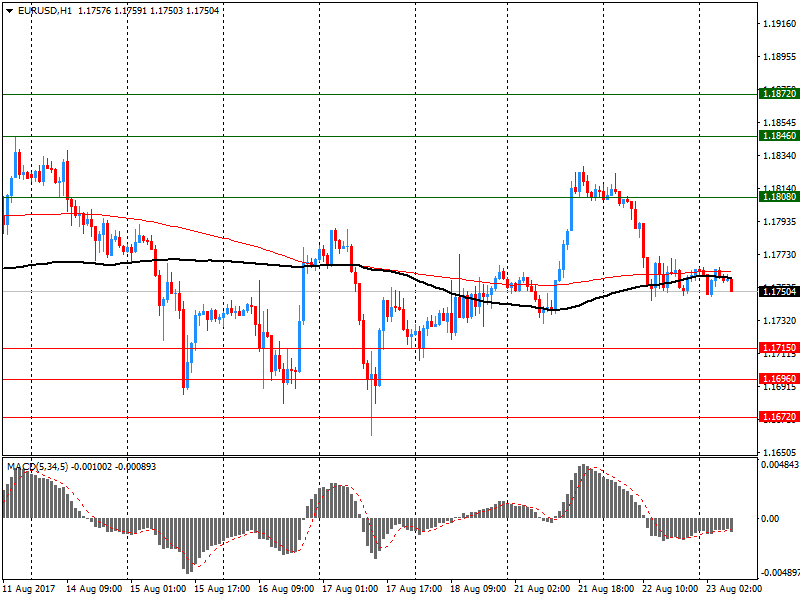Select the 1.18460 green resistance level label

tap(779, 136)
